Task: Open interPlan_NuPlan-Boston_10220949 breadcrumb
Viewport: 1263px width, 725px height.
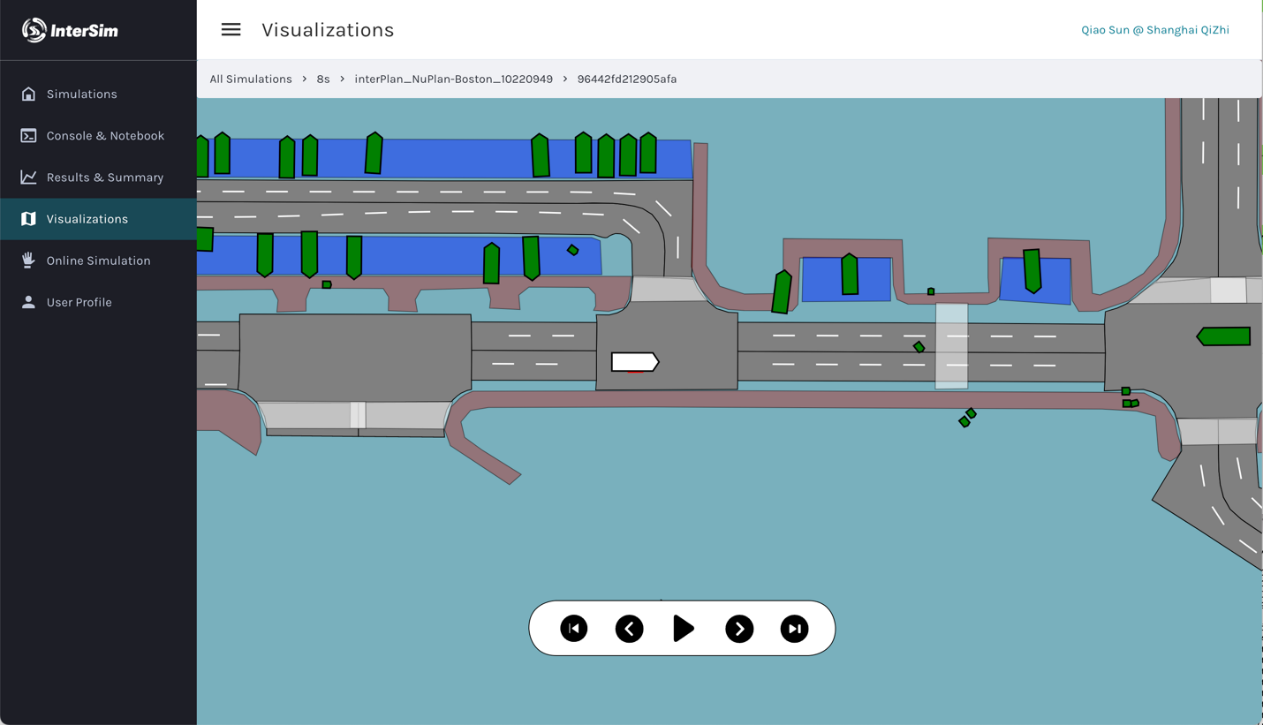Action: click(x=453, y=79)
